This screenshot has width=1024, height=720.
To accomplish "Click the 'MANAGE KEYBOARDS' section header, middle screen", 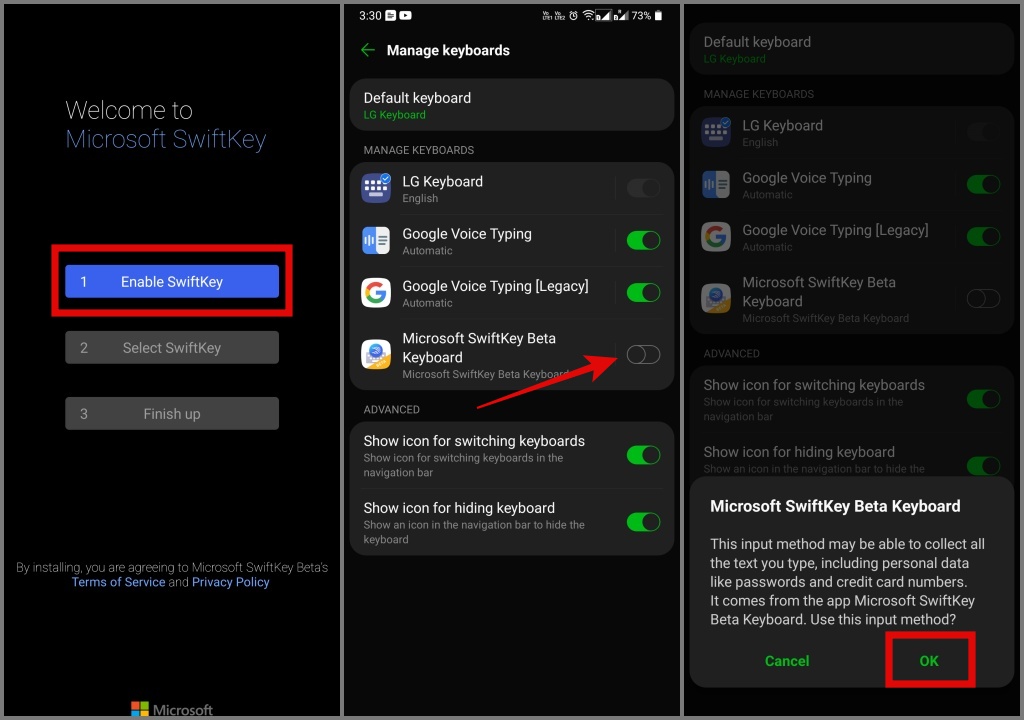I will [419, 150].
